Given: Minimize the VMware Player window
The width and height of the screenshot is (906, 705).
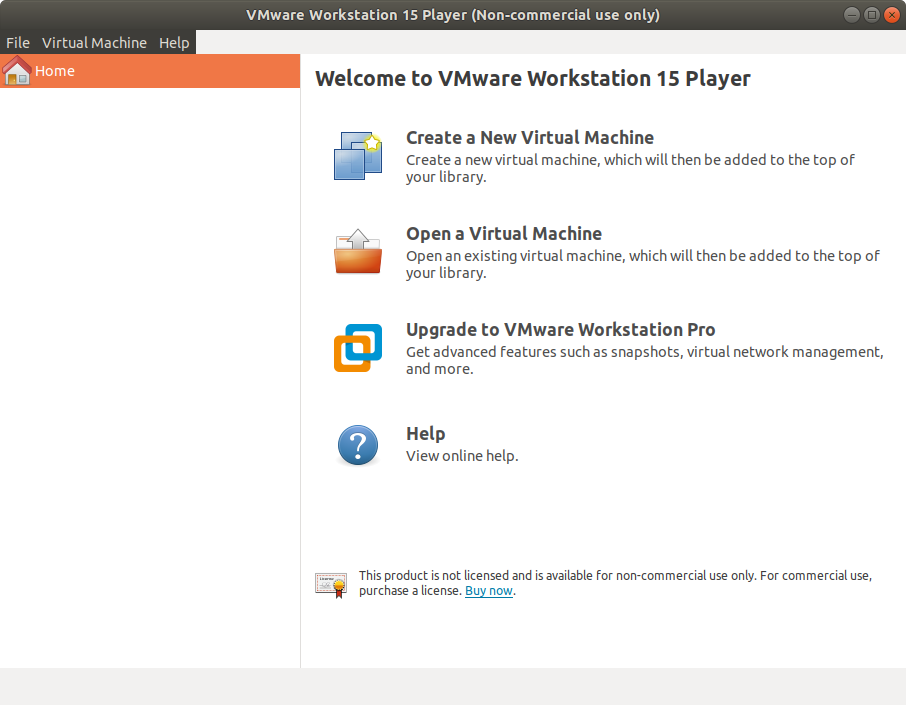Looking at the screenshot, I should pyautogui.click(x=851, y=15).
